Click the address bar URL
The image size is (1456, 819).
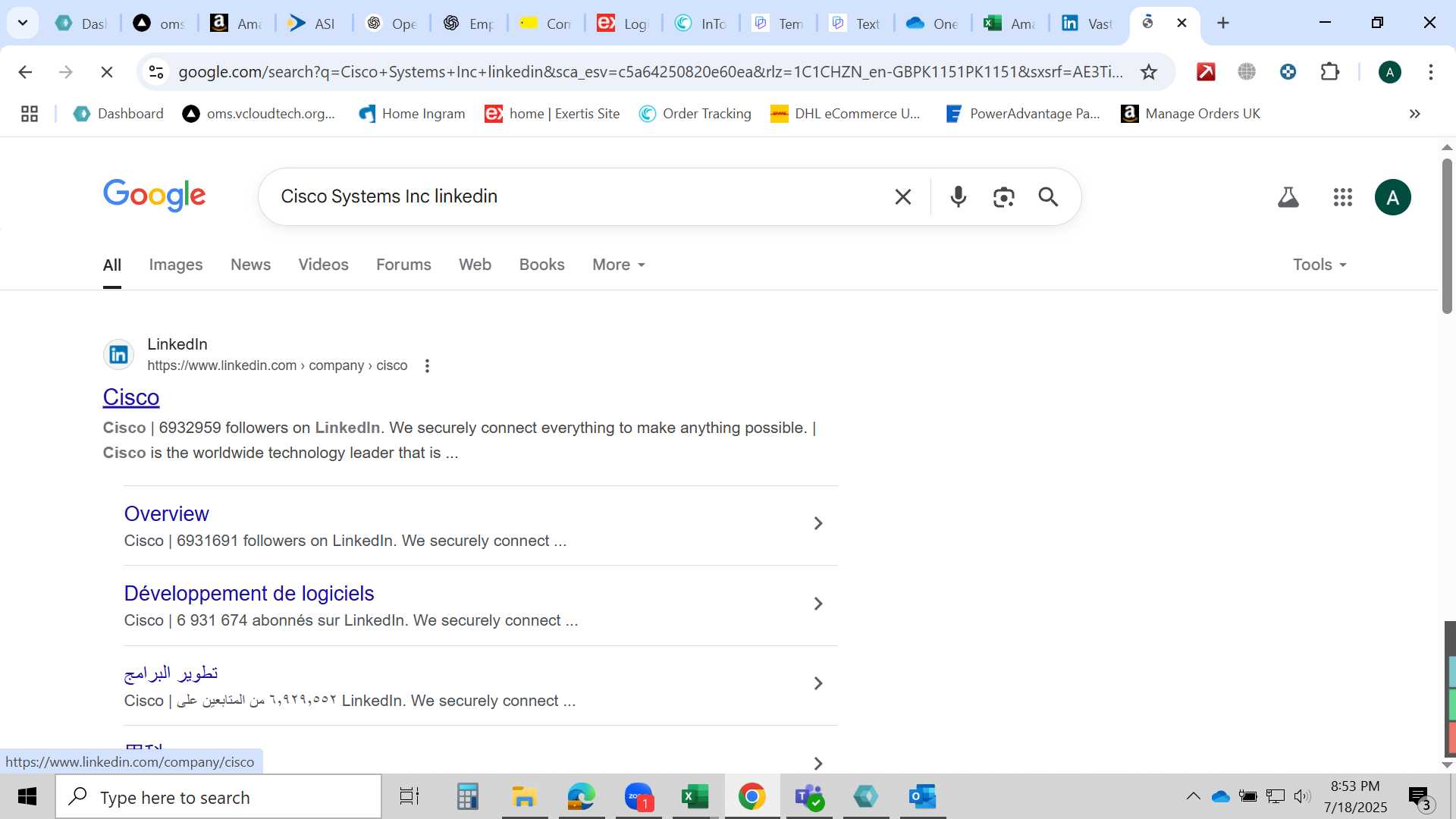click(x=651, y=72)
